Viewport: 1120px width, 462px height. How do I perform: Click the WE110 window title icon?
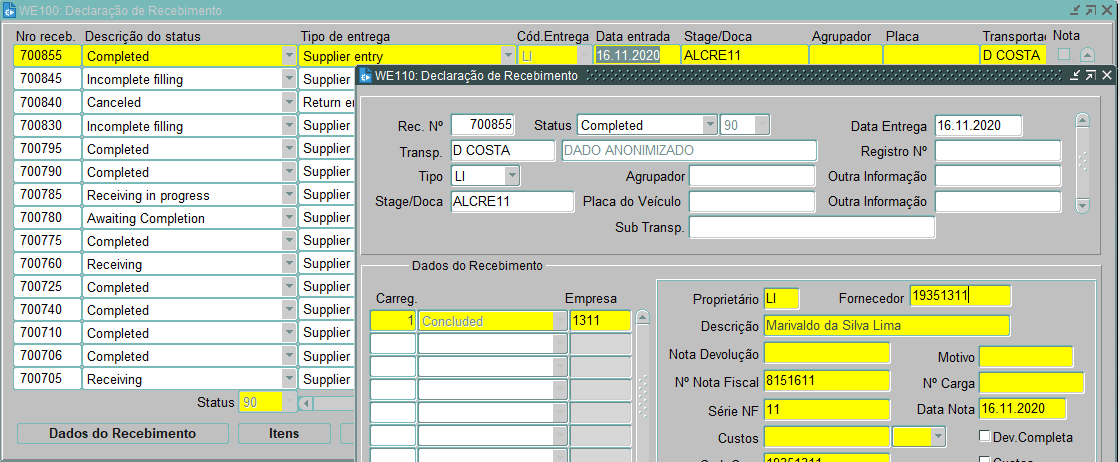366,76
